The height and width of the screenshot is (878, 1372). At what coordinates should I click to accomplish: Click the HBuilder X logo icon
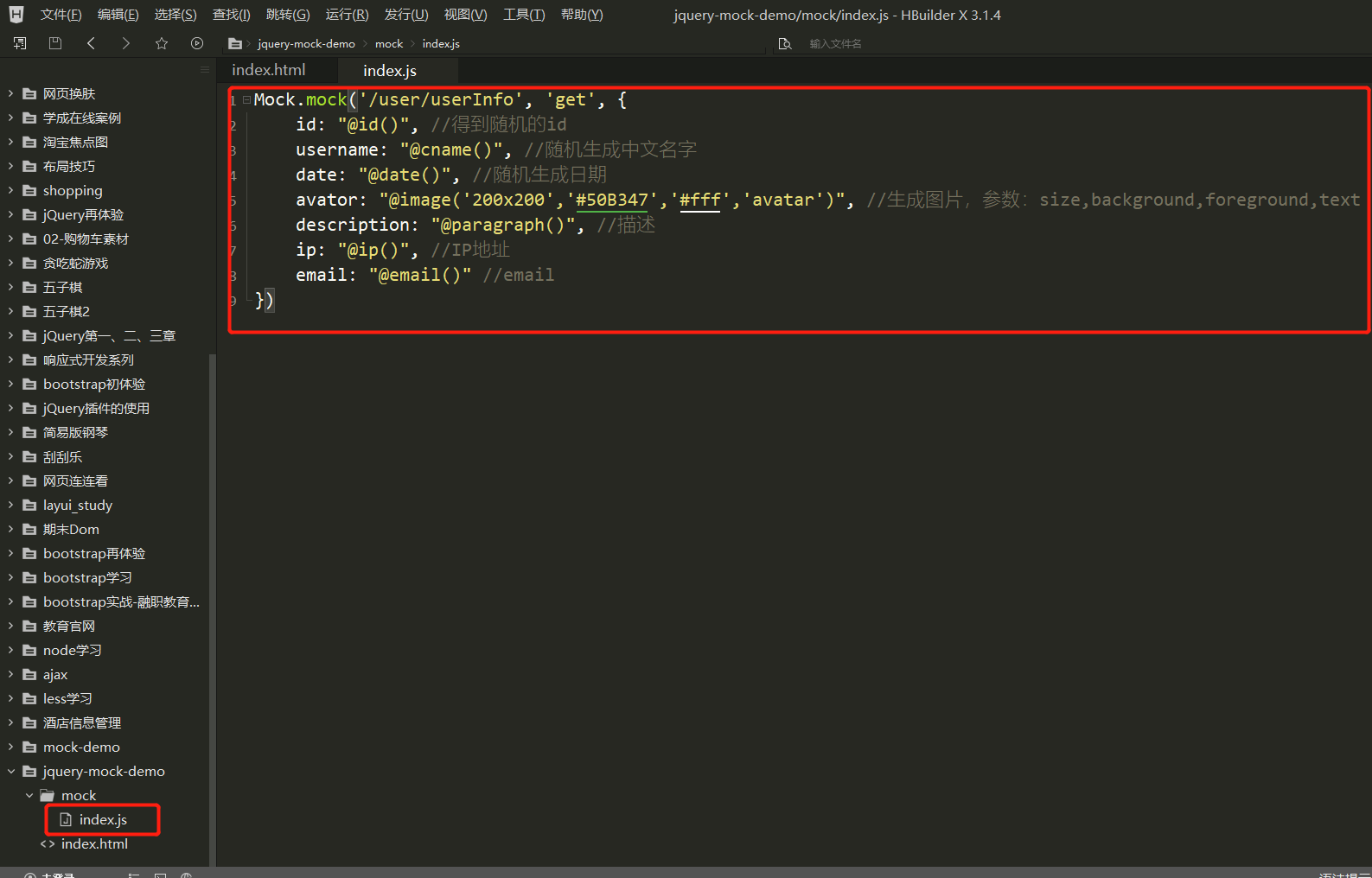tap(16, 15)
